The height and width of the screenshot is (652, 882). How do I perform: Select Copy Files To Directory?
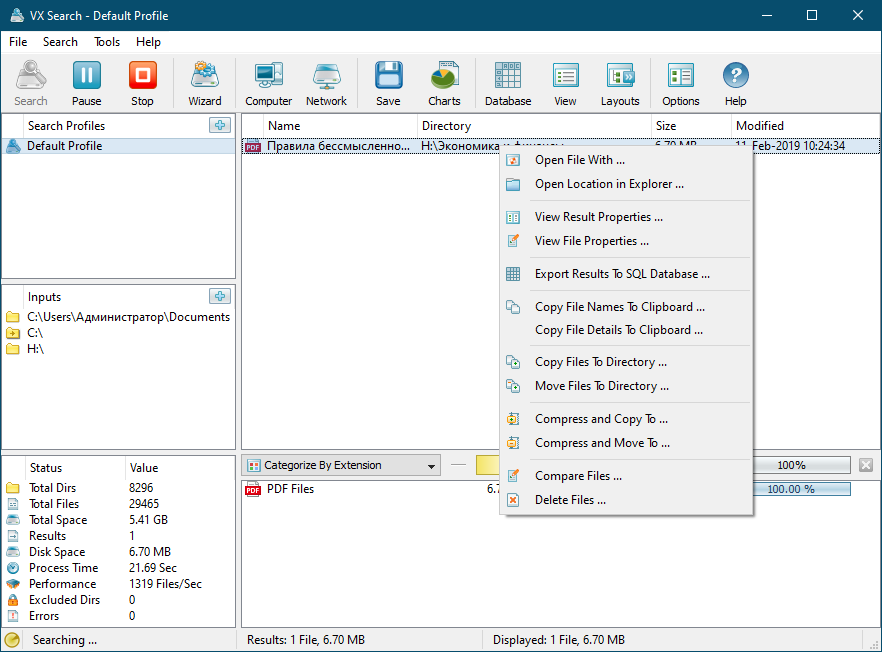[x=626, y=362]
